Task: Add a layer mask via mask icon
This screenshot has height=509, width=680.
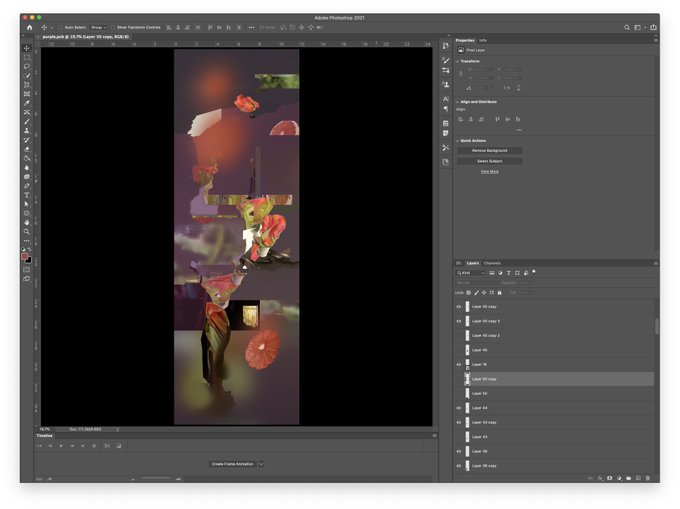Action: point(609,478)
